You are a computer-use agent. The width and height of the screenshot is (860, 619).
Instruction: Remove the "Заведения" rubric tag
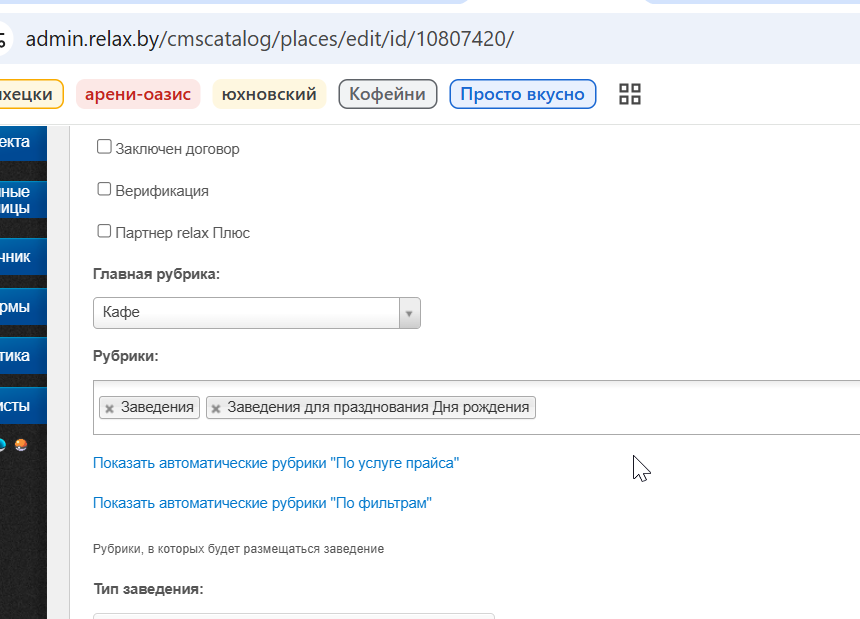coord(109,408)
